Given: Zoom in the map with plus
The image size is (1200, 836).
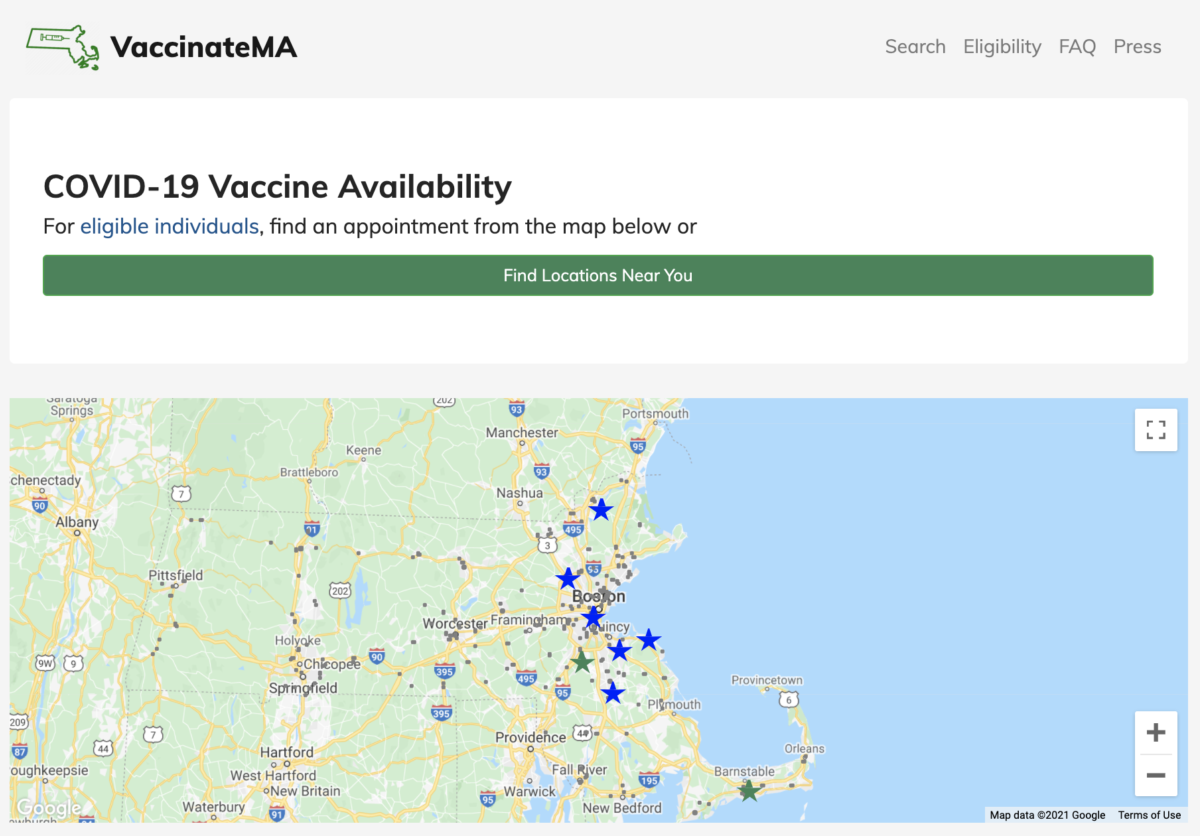Looking at the screenshot, I should point(1156,733).
